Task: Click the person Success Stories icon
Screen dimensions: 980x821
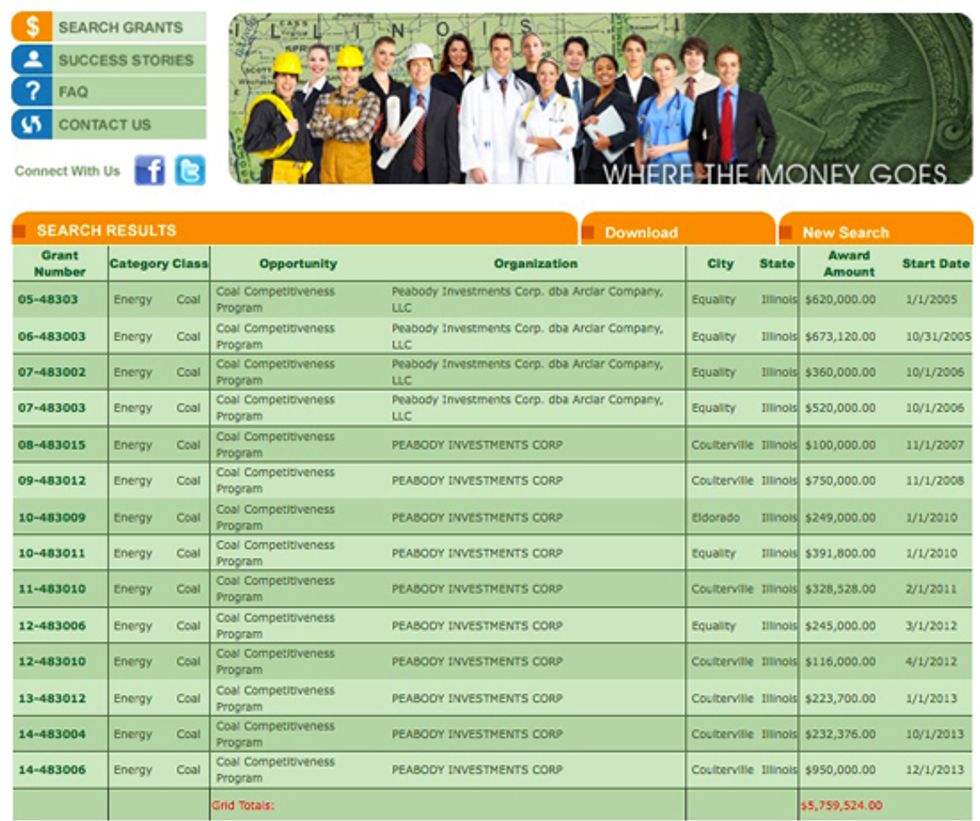Action: pyautogui.click(x=32, y=59)
